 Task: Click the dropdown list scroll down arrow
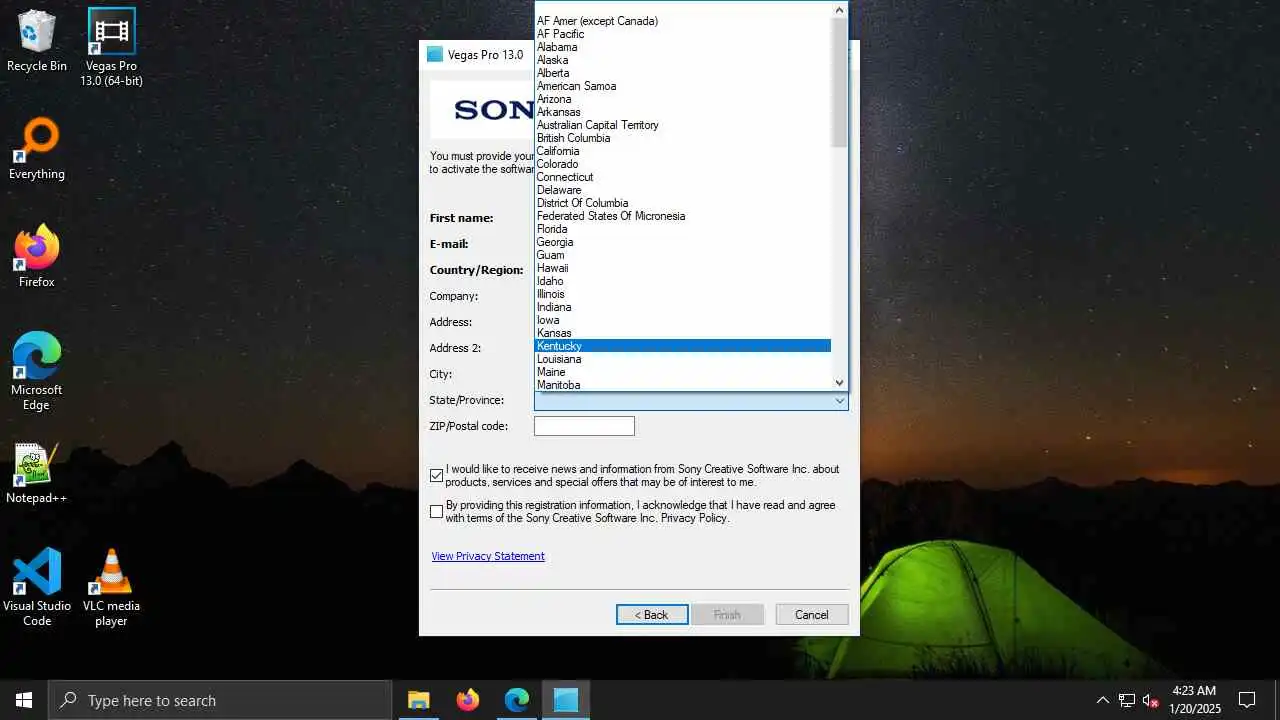839,382
